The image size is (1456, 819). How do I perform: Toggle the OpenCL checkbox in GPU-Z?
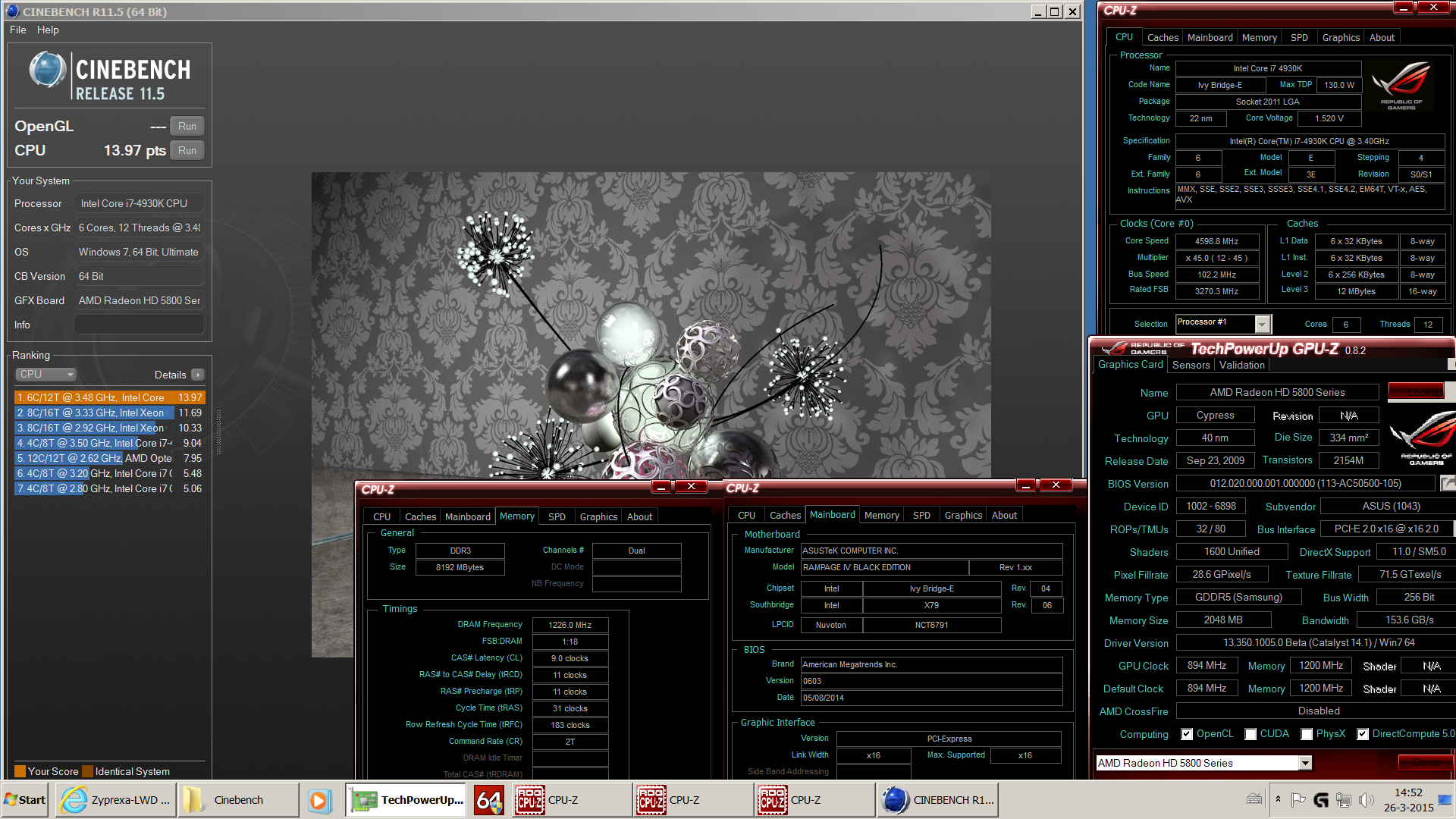[x=1187, y=734]
